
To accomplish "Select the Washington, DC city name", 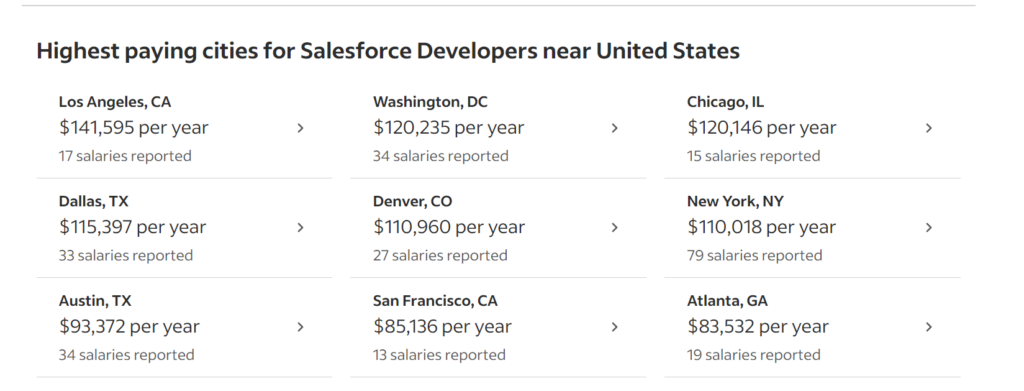I will (x=430, y=102).
